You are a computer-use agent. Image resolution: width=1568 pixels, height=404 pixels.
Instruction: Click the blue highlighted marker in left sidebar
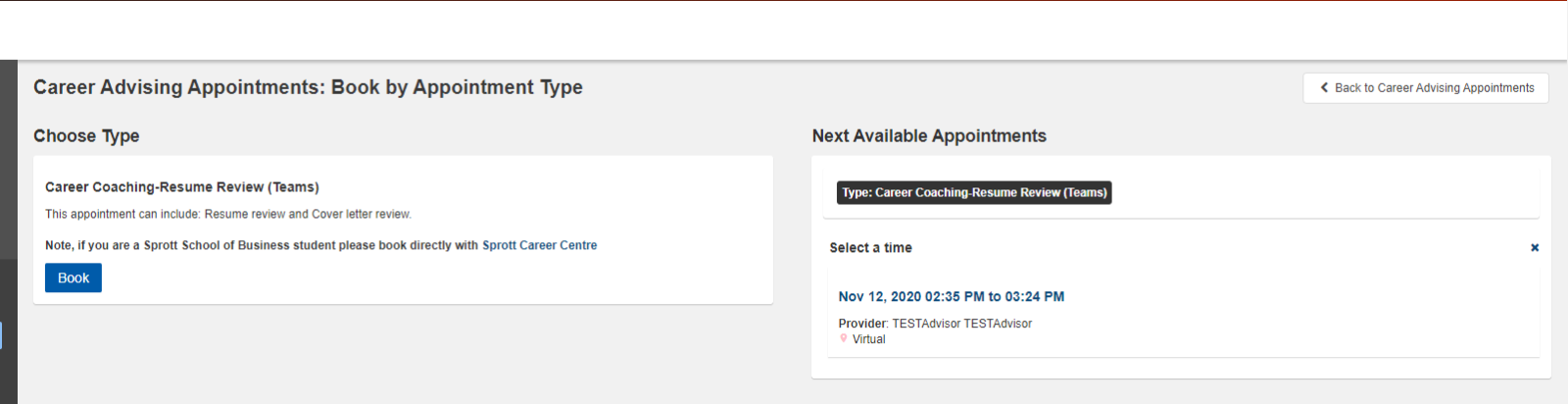point(1,335)
